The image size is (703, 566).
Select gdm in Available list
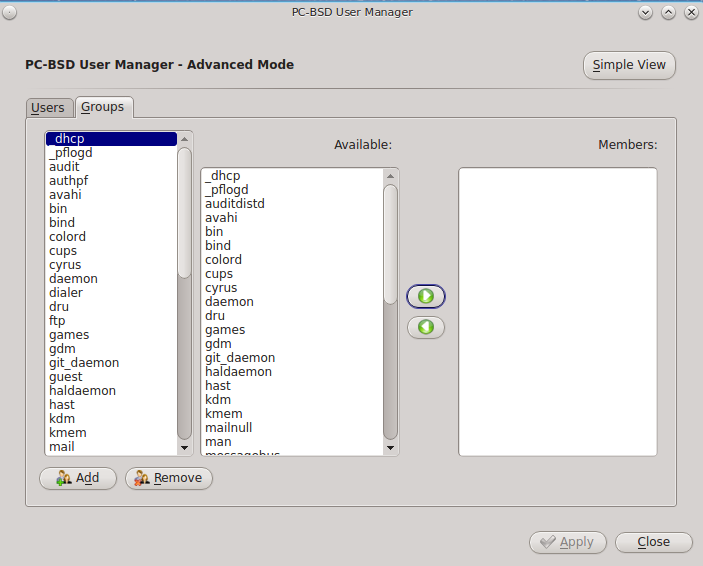[292, 344]
